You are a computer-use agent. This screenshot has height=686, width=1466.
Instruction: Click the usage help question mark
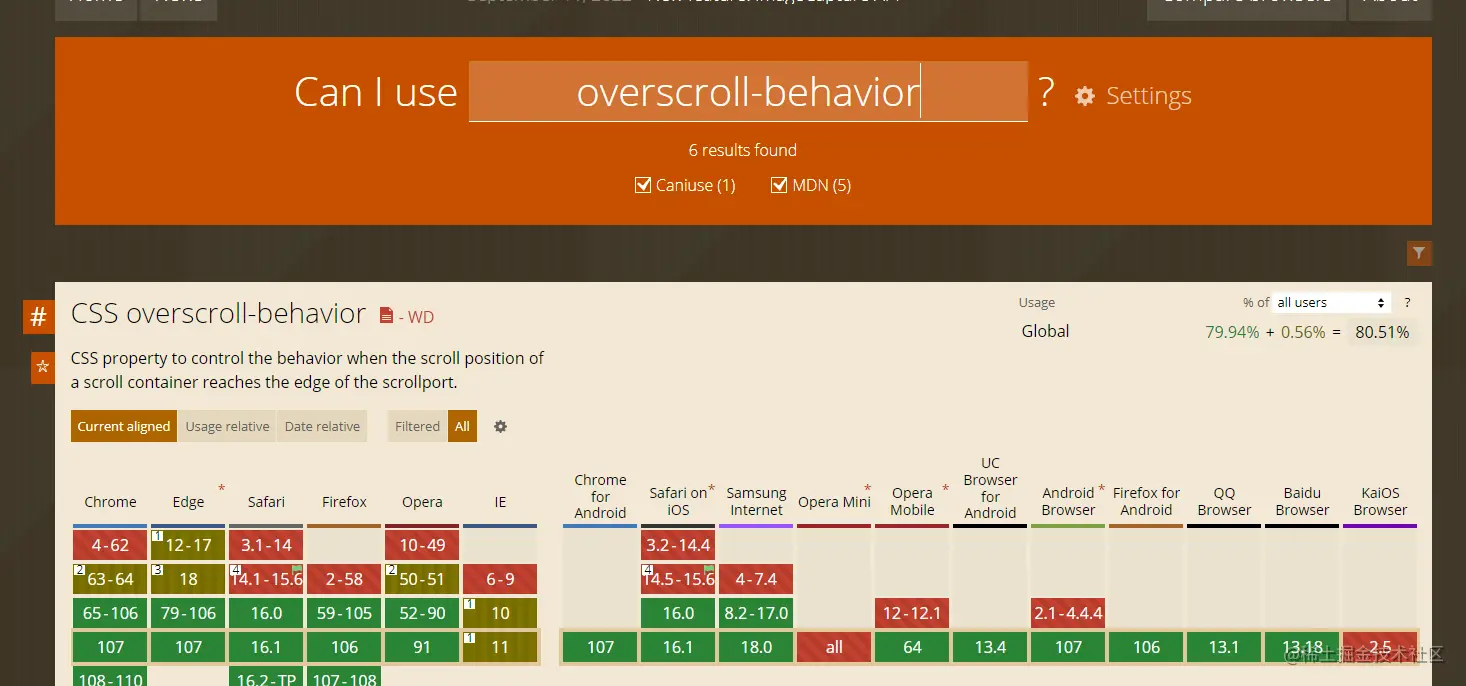(x=1407, y=302)
